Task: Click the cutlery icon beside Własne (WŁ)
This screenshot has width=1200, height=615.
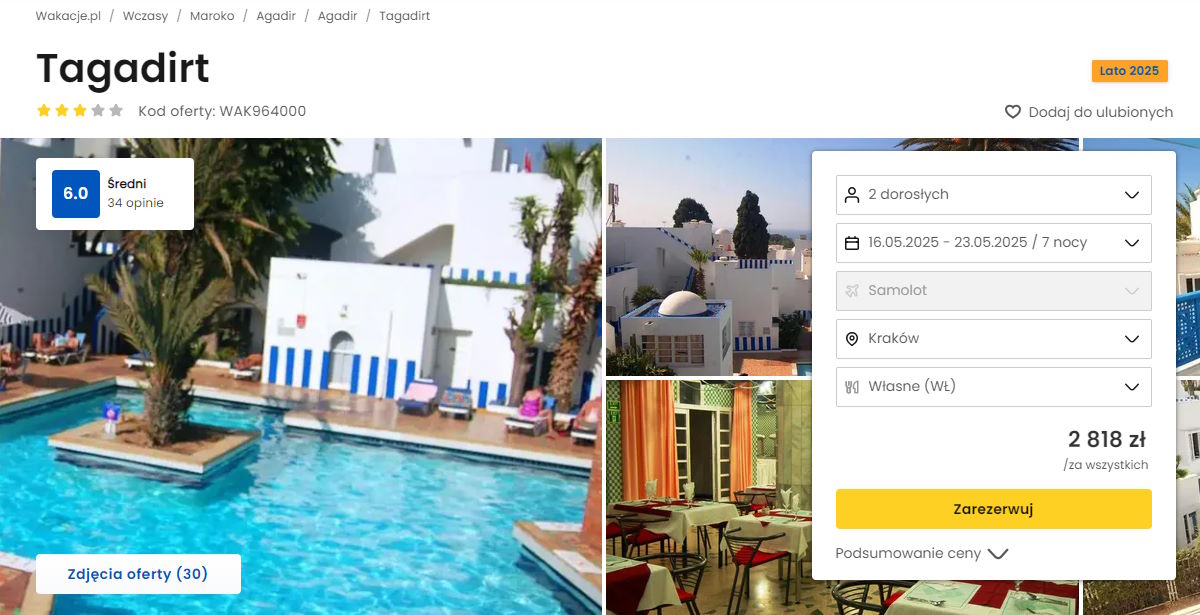Action: tap(852, 387)
